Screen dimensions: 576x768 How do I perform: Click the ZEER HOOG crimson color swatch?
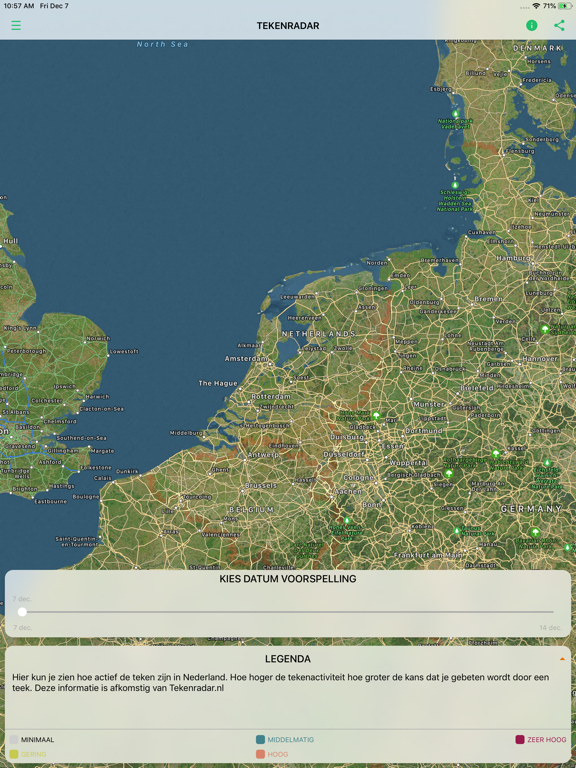coord(520,740)
